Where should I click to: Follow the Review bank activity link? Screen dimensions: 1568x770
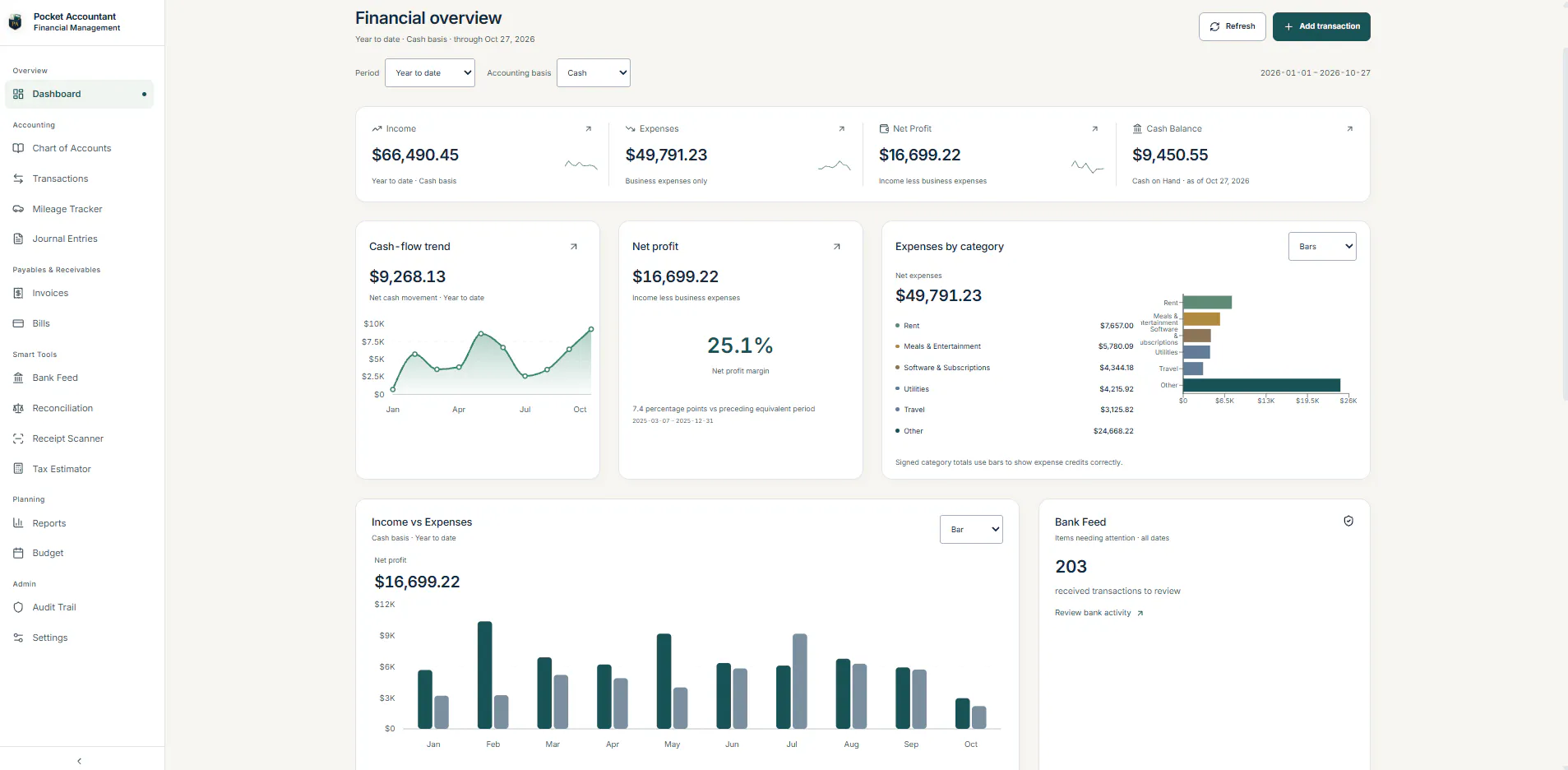[1099, 613]
